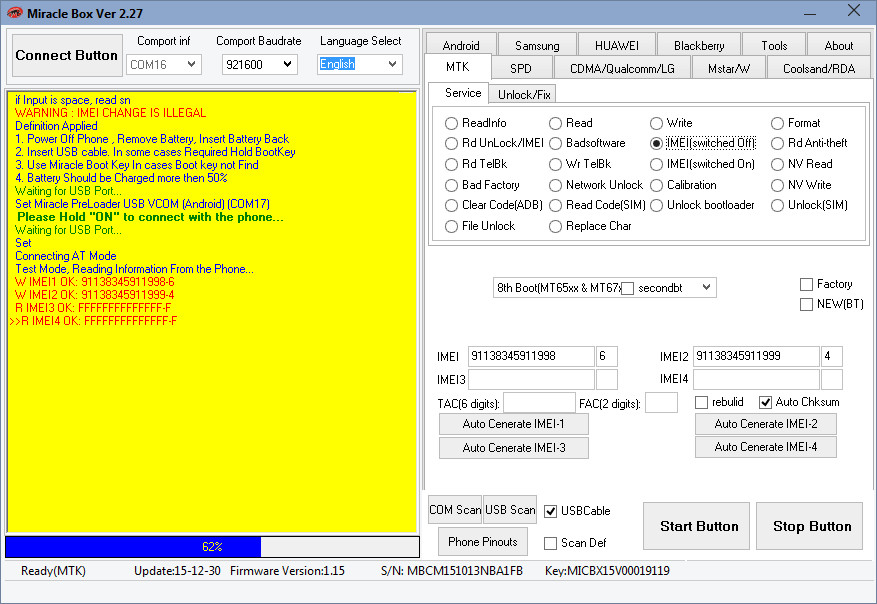Open the Samsung tab
Screen dimensions: 877x604
(x=537, y=45)
